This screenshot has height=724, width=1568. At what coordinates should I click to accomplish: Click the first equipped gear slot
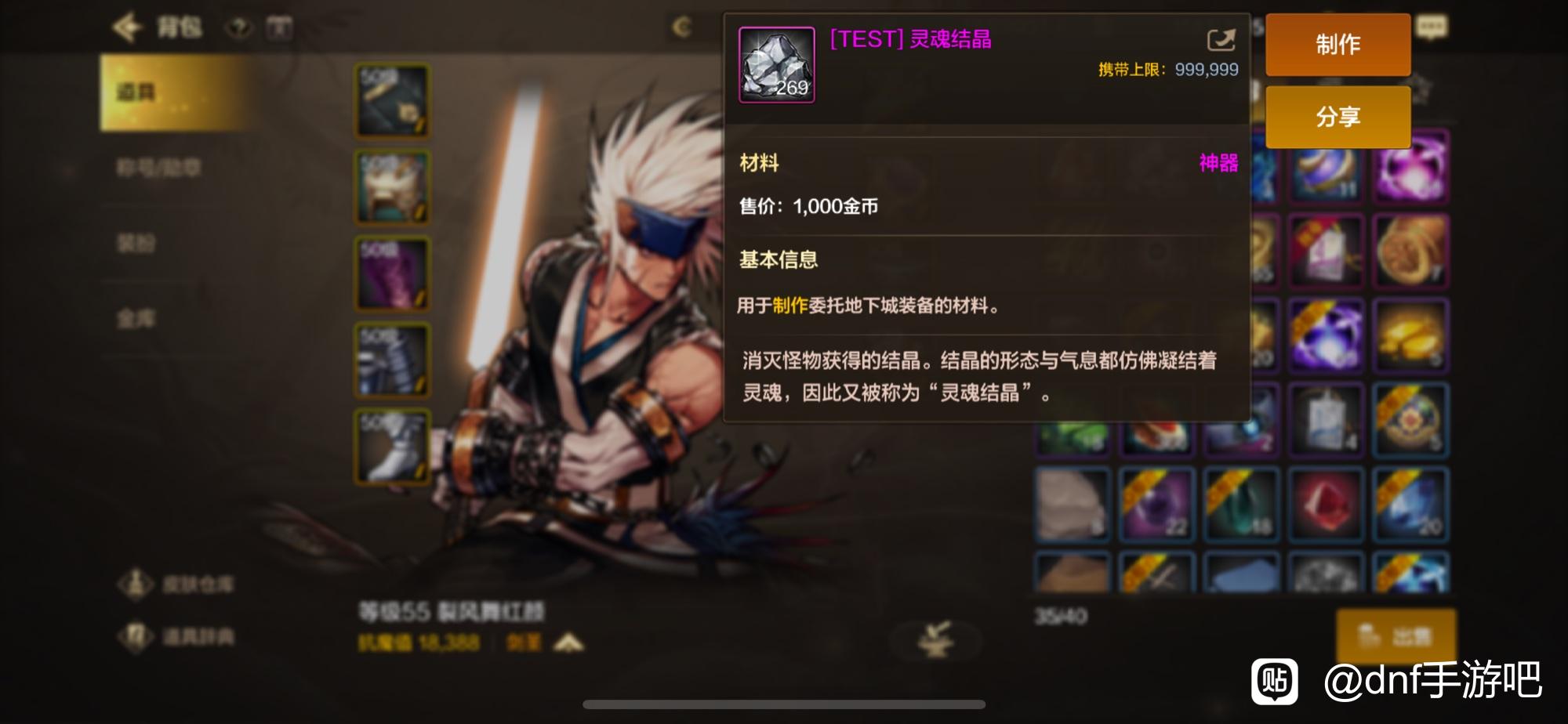pos(393,101)
